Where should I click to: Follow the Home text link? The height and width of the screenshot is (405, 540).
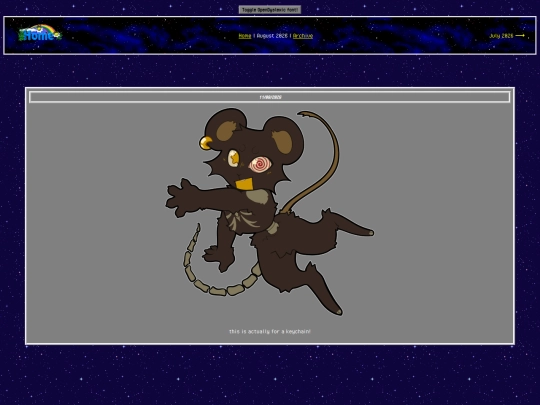(245, 36)
